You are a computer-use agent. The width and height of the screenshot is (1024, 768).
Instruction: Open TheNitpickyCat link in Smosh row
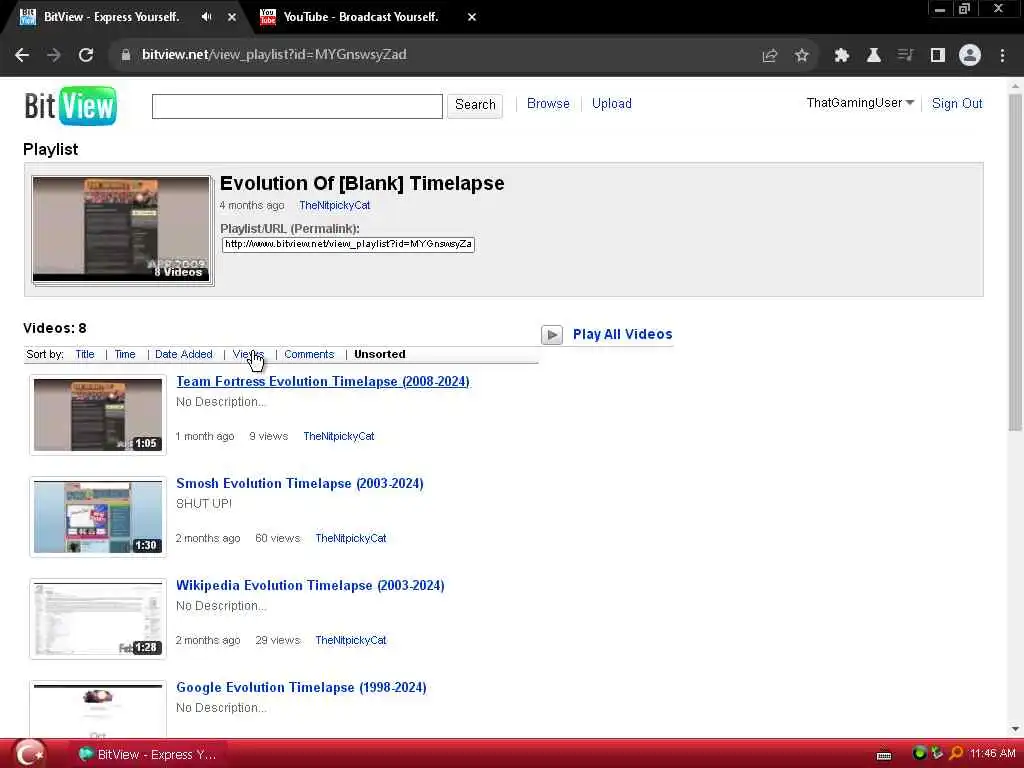[x=351, y=538]
